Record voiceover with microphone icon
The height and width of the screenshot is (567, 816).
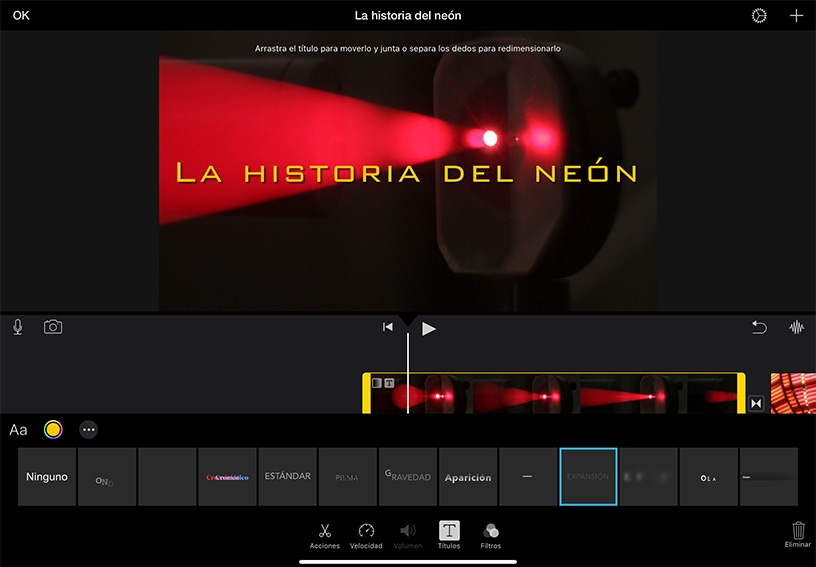click(x=18, y=327)
